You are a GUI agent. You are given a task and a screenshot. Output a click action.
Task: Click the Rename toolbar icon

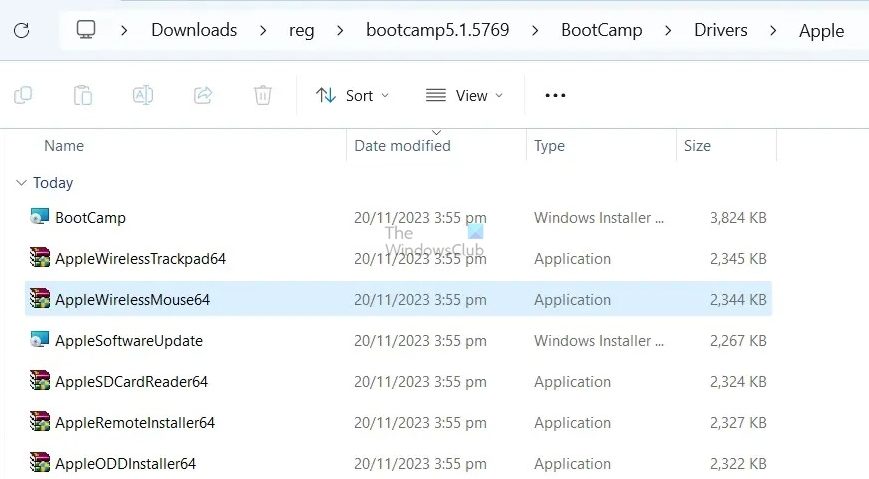tap(143, 95)
